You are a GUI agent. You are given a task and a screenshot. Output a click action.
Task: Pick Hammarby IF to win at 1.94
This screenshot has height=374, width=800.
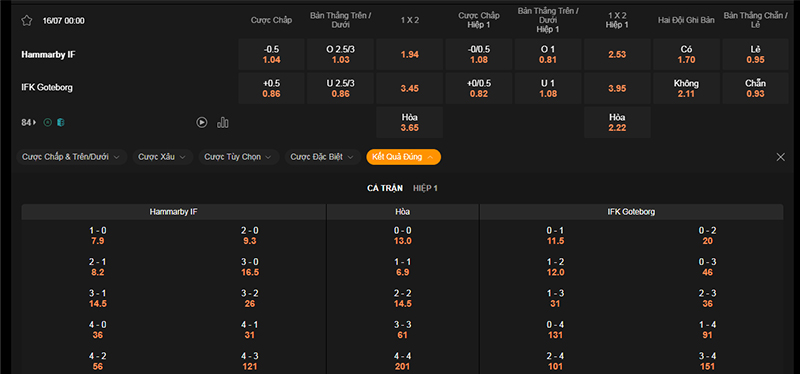click(410, 55)
